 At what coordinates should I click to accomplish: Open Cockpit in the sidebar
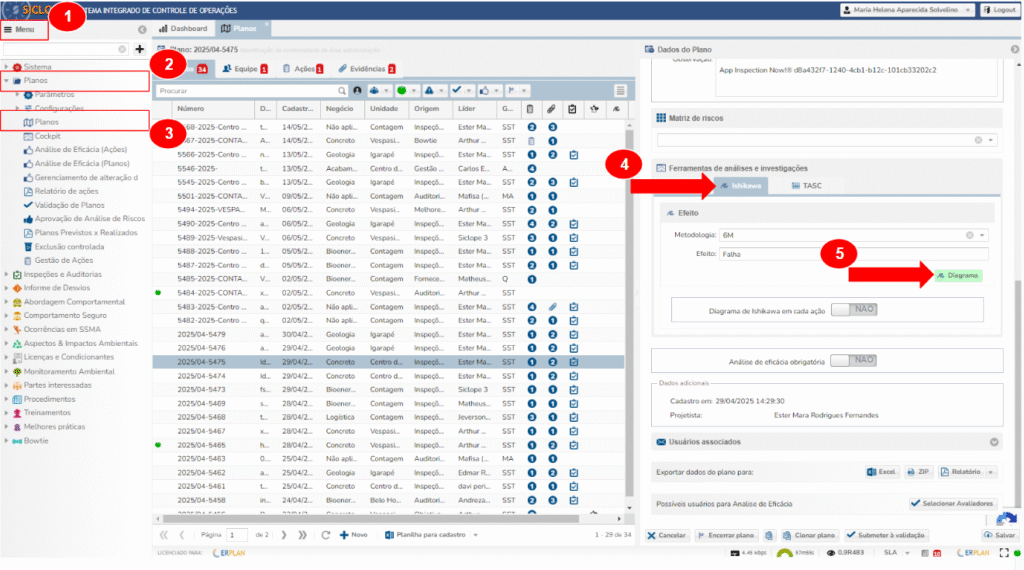click(x=47, y=136)
